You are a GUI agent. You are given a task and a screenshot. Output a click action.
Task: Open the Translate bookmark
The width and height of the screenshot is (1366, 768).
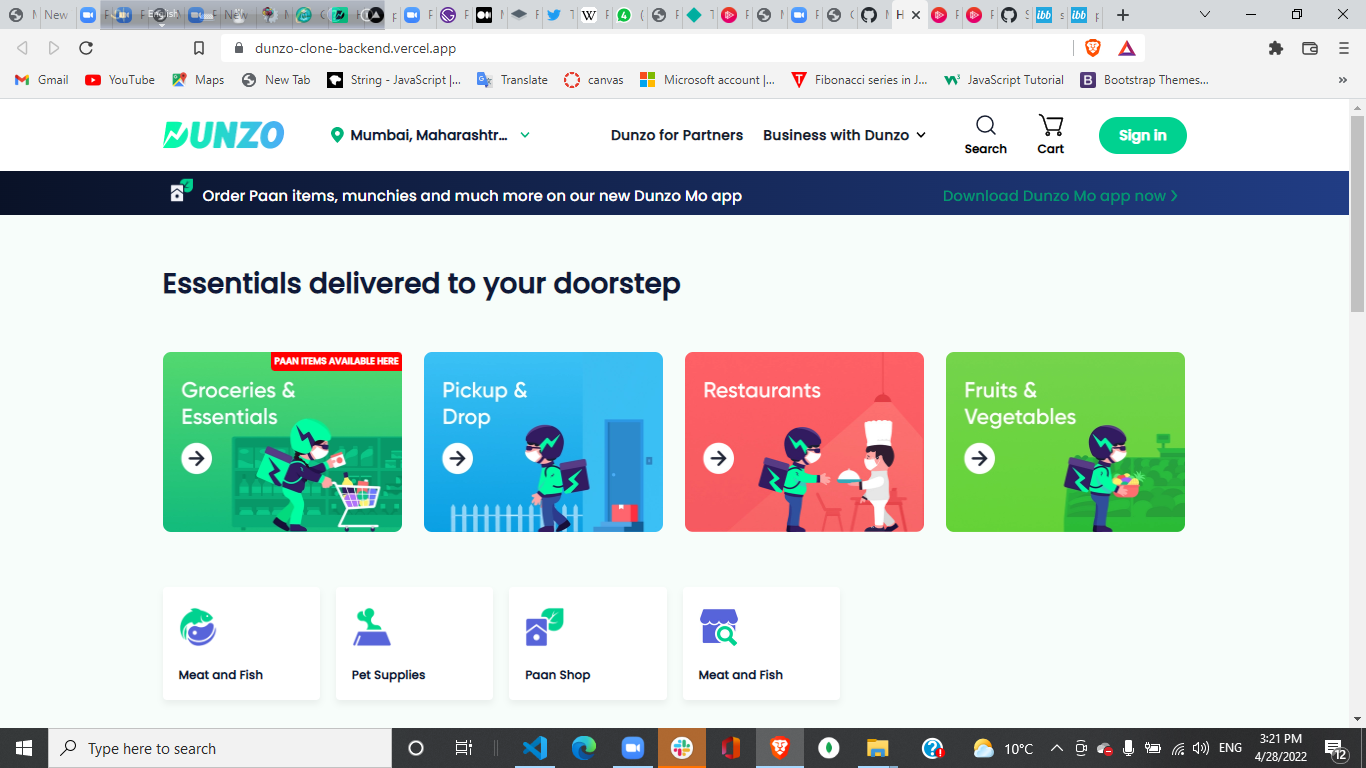point(513,80)
